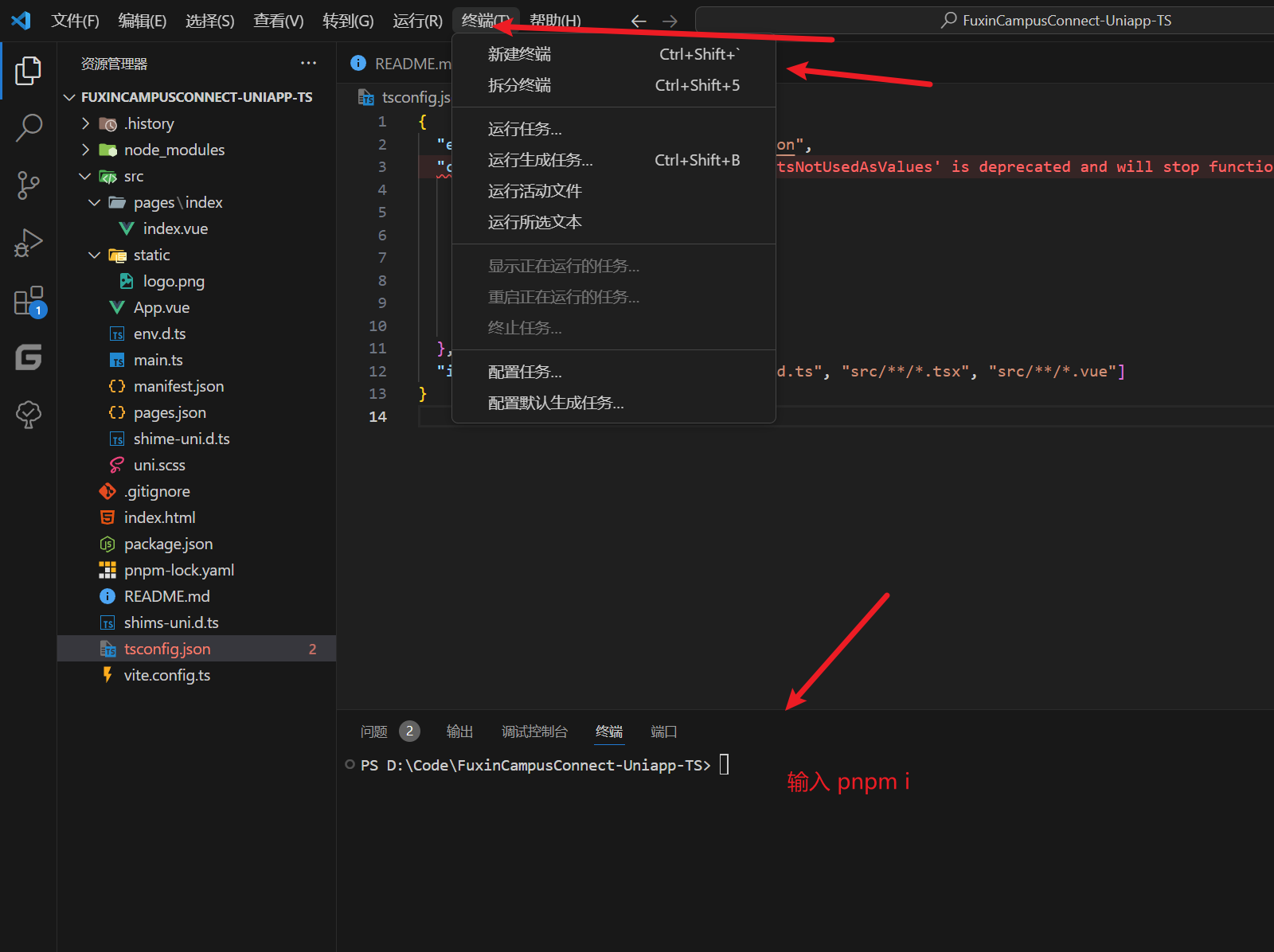
Task: Choose 运行任务... menu entry
Action: [x=614, y=129]
